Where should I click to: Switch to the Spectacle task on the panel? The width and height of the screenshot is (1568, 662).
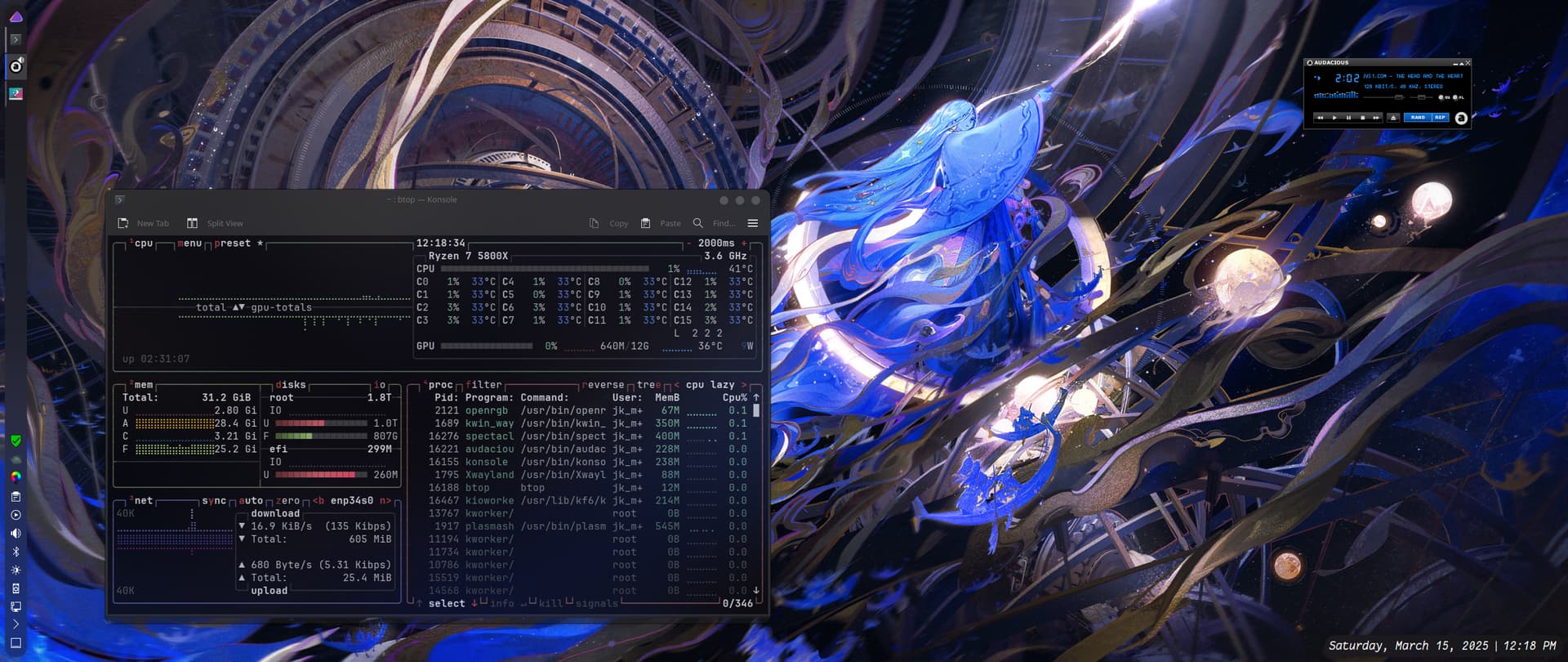coord(16,93)
